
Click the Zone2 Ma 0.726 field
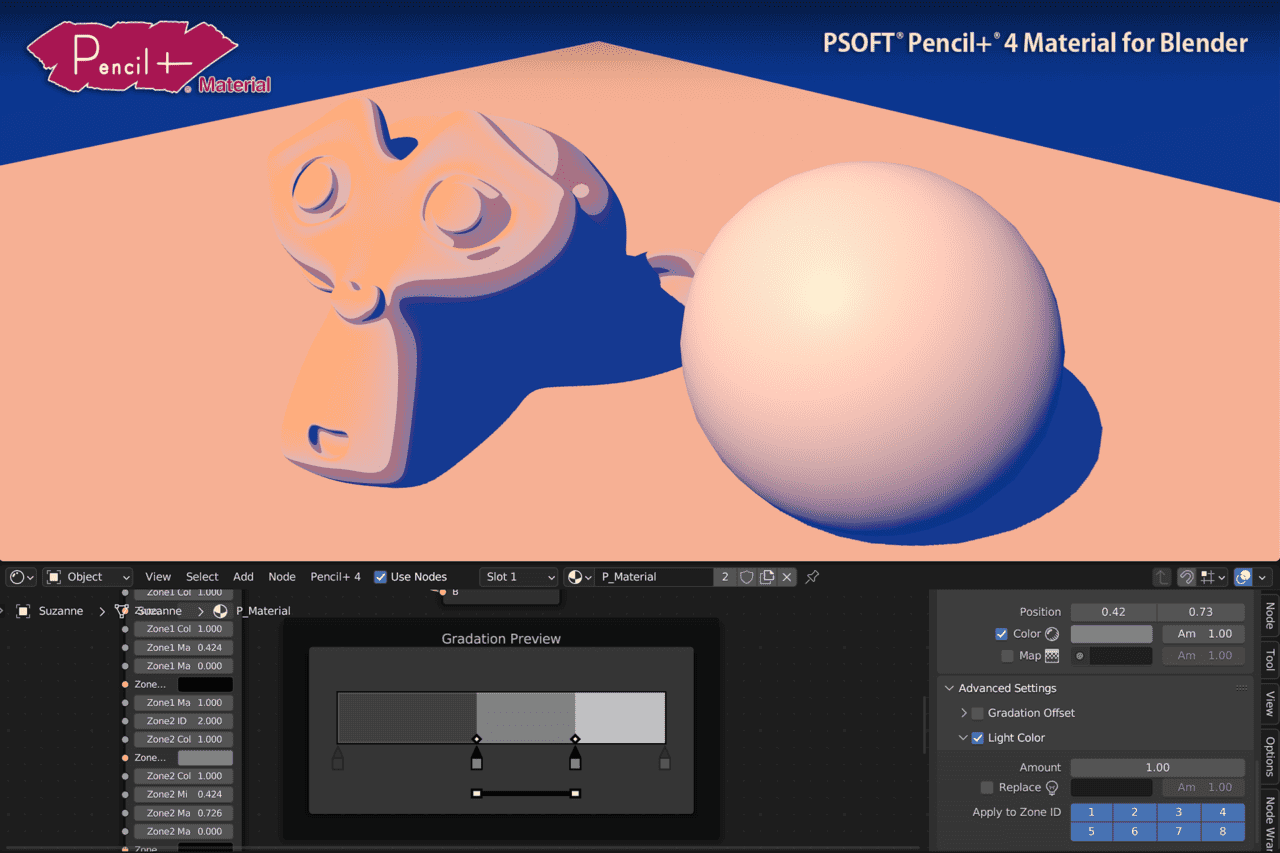click(184, 813)
